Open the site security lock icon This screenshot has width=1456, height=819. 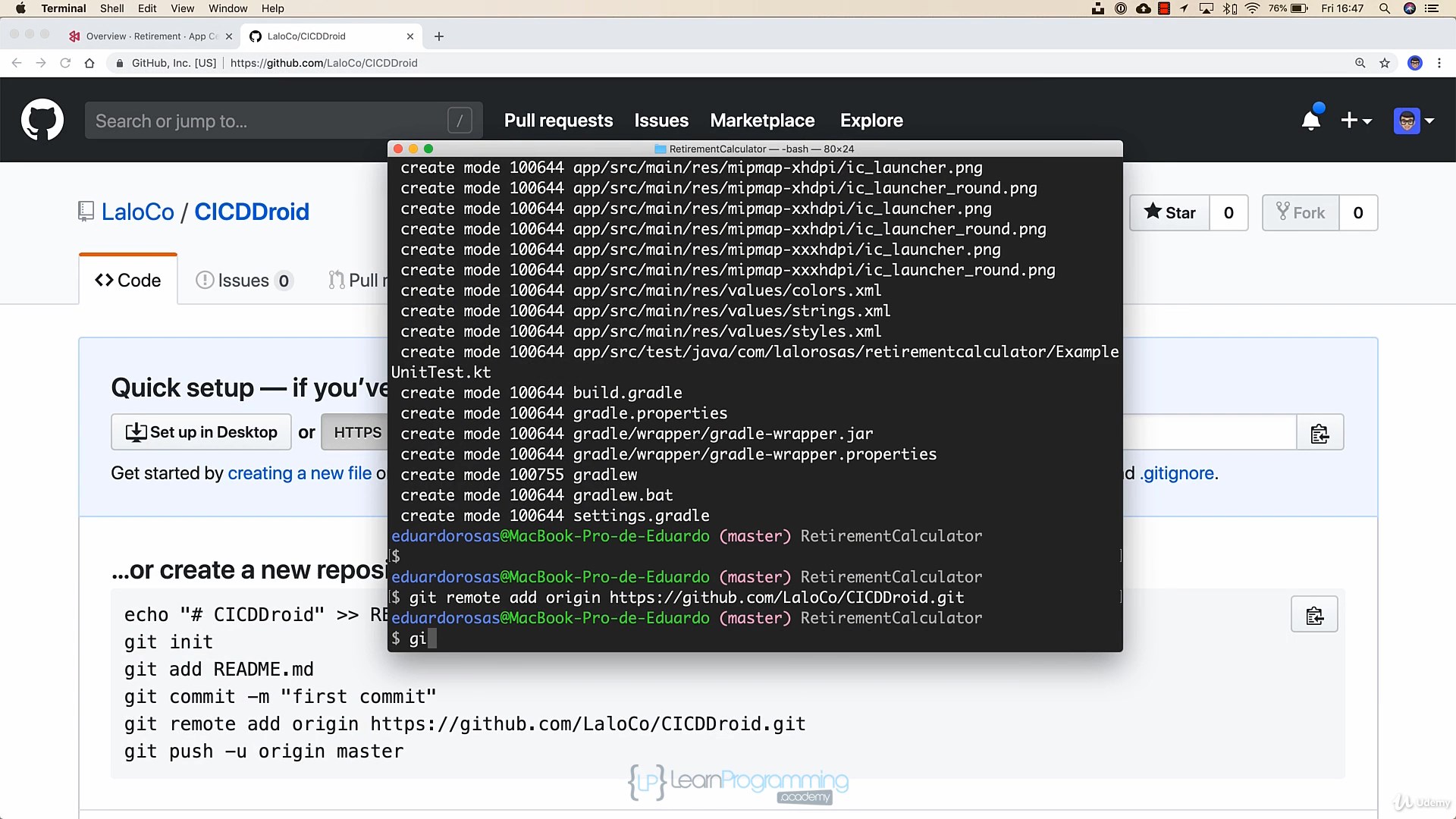pos(120,63)
